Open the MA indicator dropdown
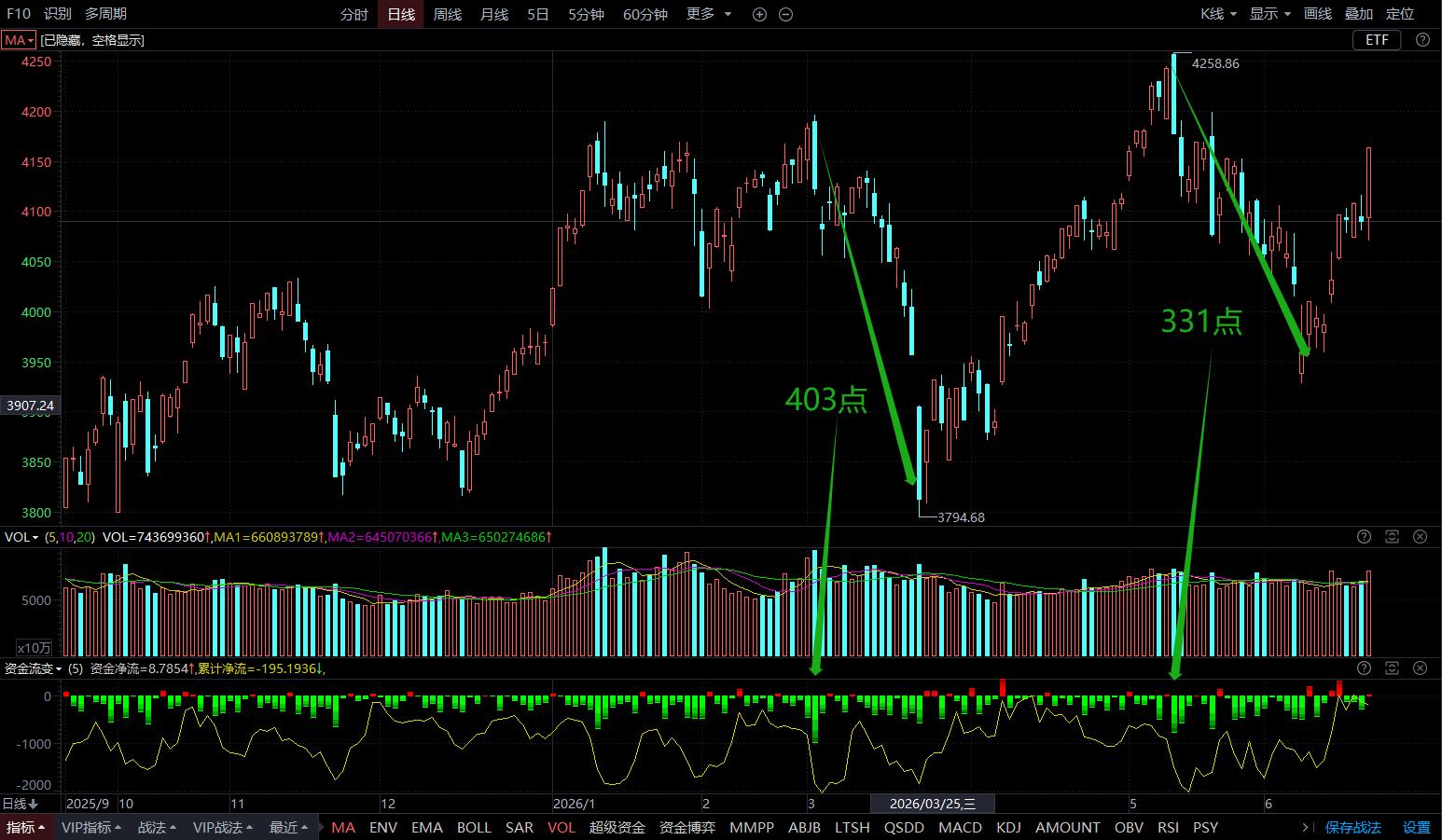 (19, 40)
